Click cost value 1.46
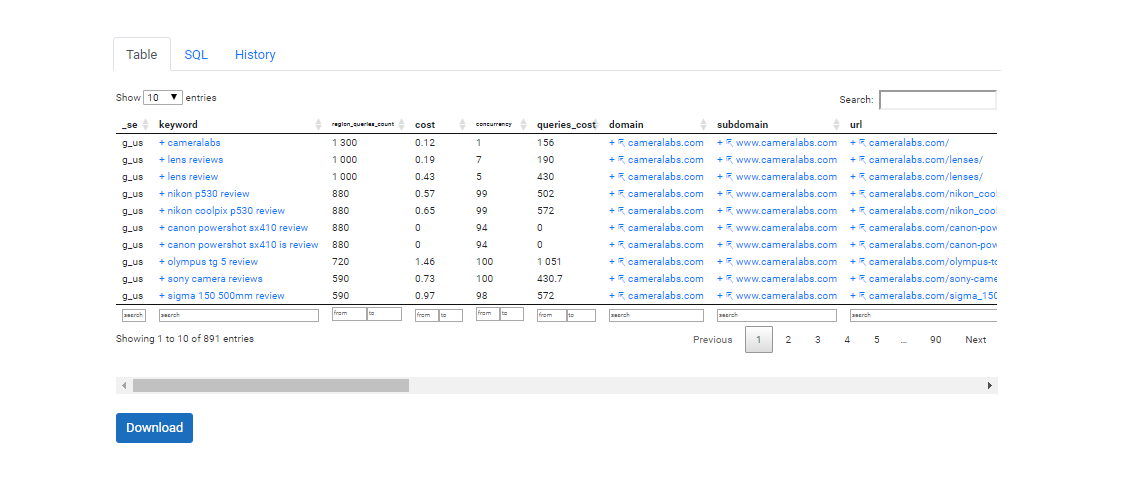This screenshot has height=499, width=1146. click(425, 262)
